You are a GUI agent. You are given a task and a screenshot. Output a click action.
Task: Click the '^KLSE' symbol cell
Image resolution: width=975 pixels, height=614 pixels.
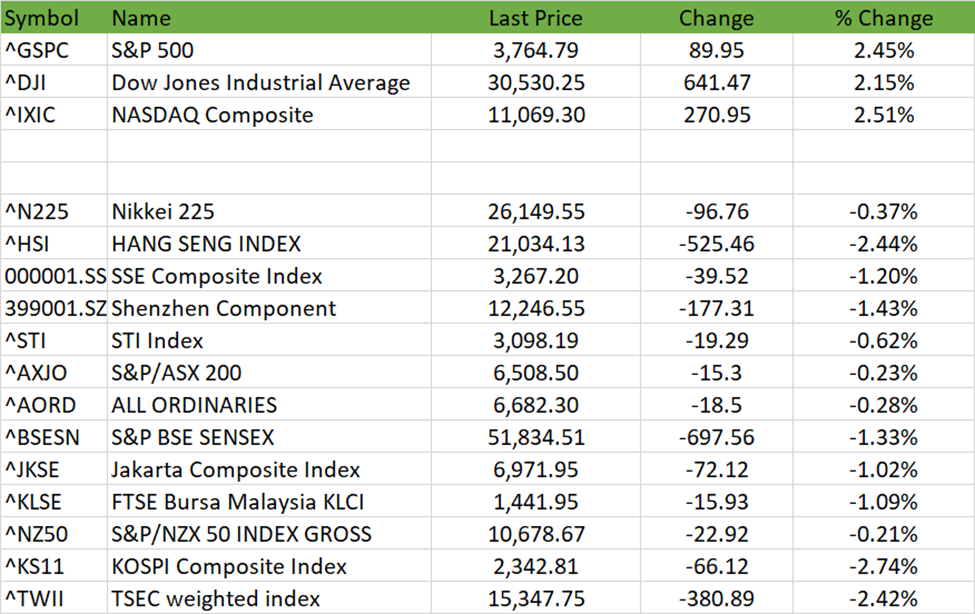(54, 502)
